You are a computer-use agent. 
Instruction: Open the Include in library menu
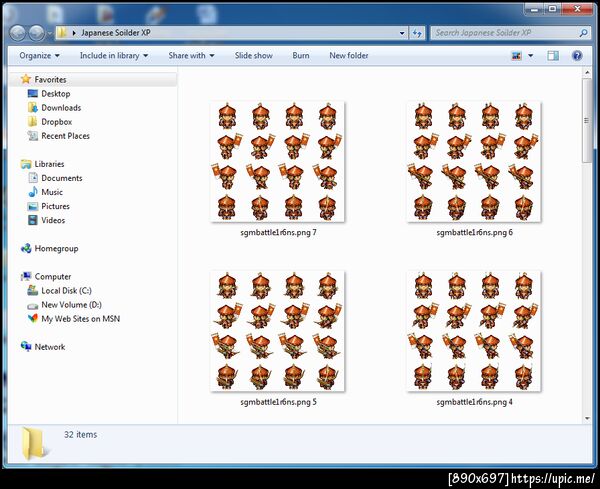(x=114, y=55)
